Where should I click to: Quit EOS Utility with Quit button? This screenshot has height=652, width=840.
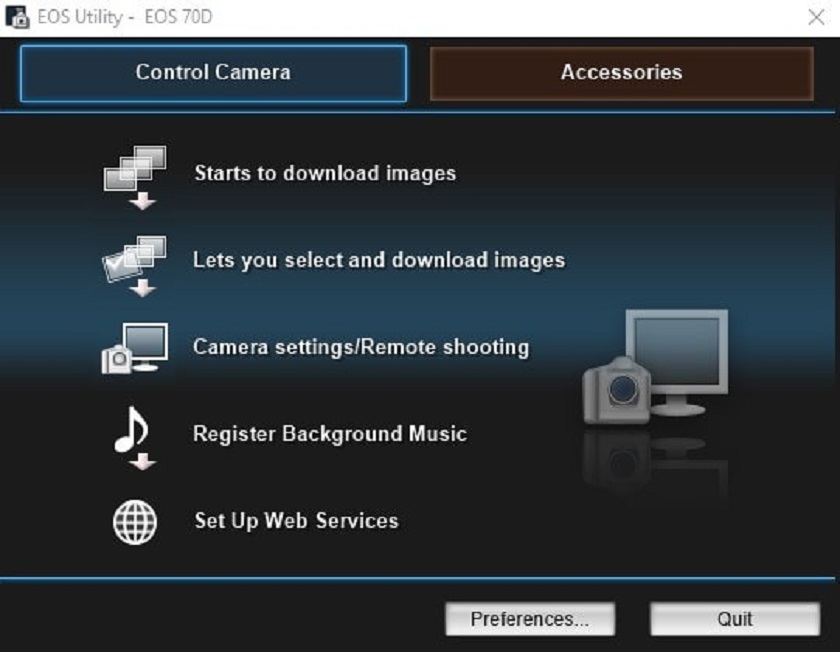[735, 619]
